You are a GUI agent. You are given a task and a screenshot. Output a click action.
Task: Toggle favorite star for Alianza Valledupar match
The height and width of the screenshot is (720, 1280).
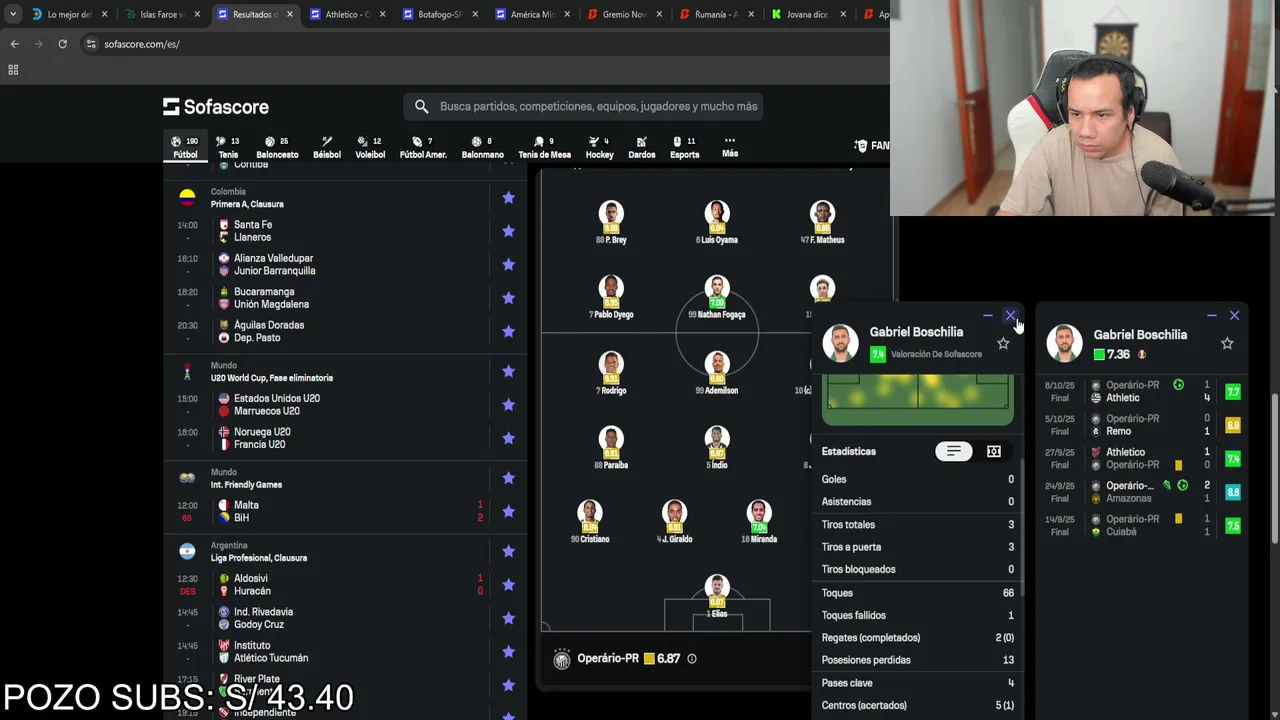(x=508, y=264)
